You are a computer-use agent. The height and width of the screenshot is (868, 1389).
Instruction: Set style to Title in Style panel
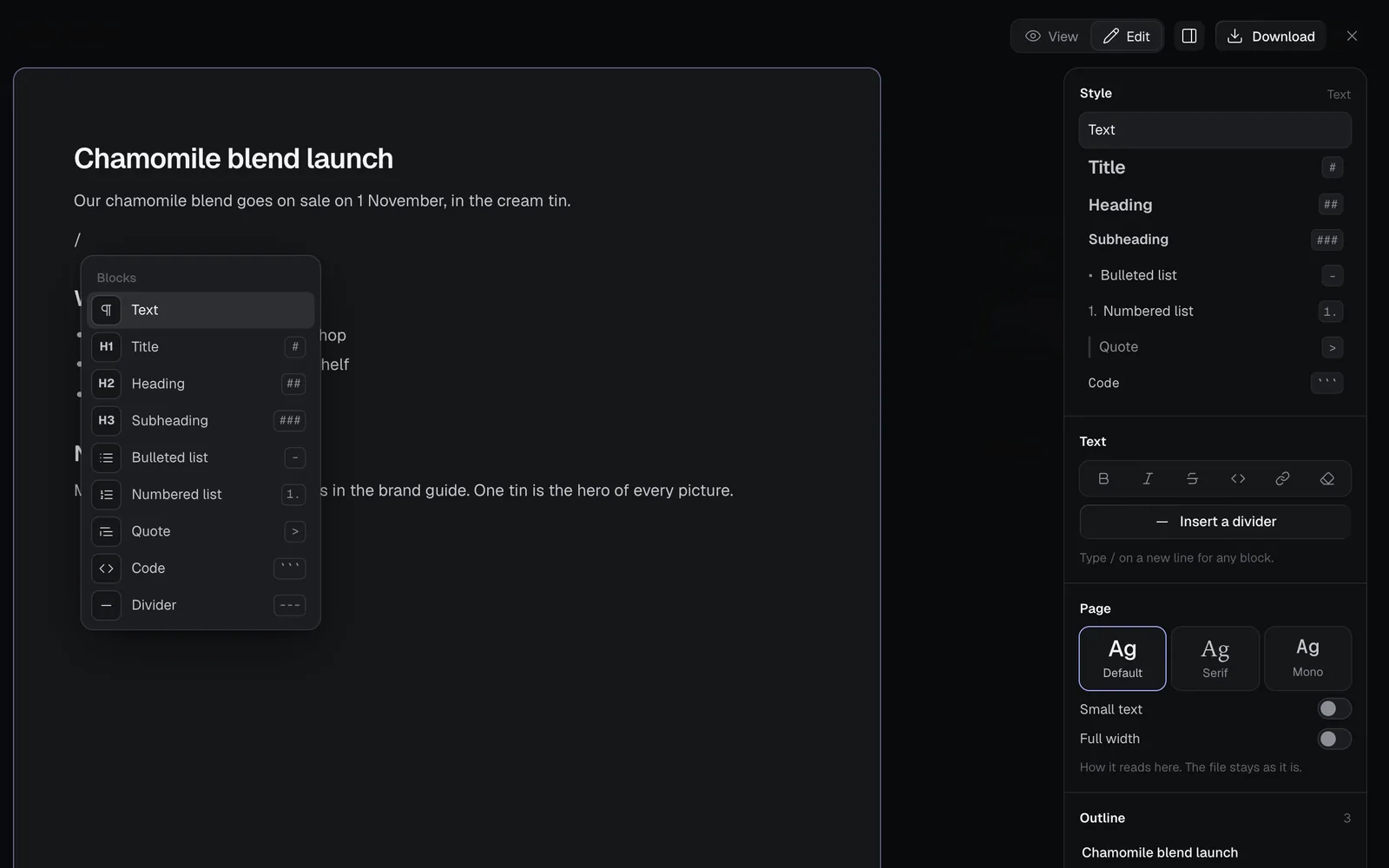[x=1215, y=168]
